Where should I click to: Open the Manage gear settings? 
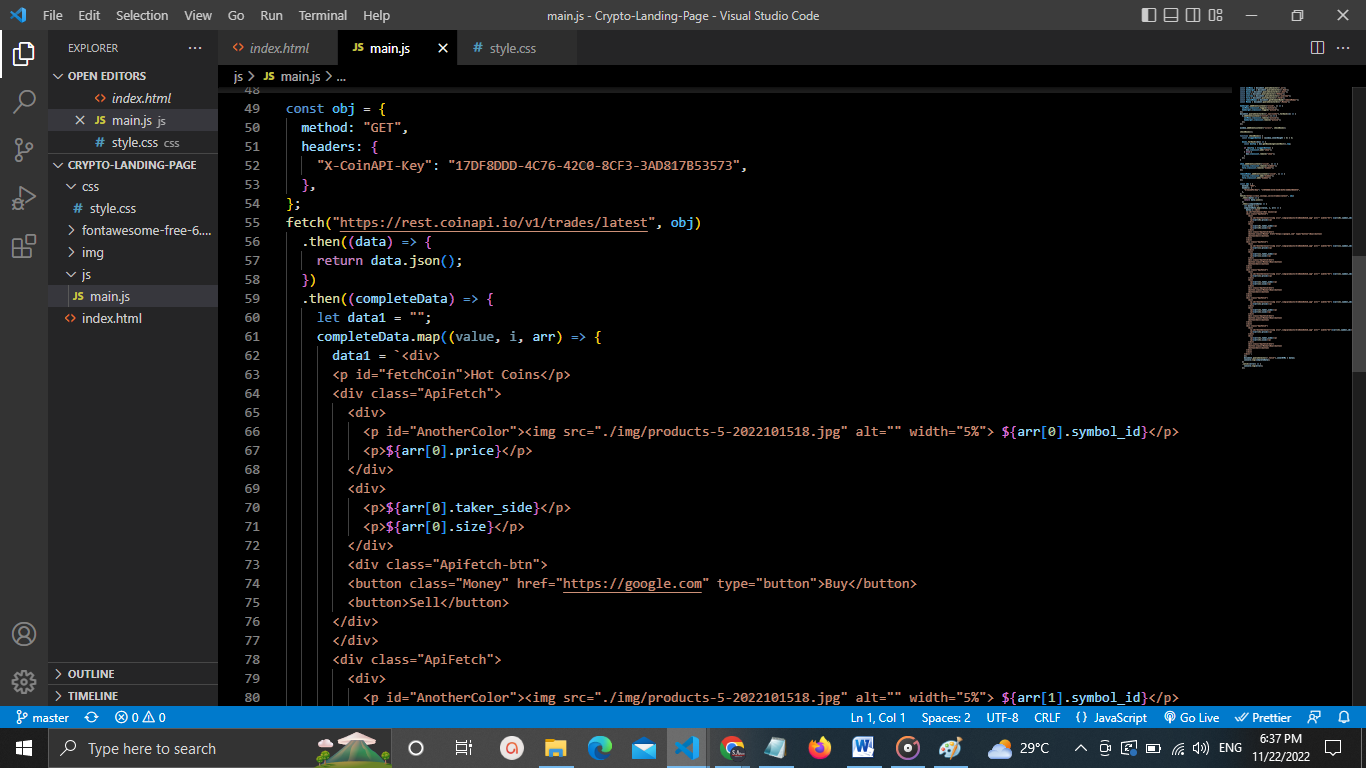[24, 682]
